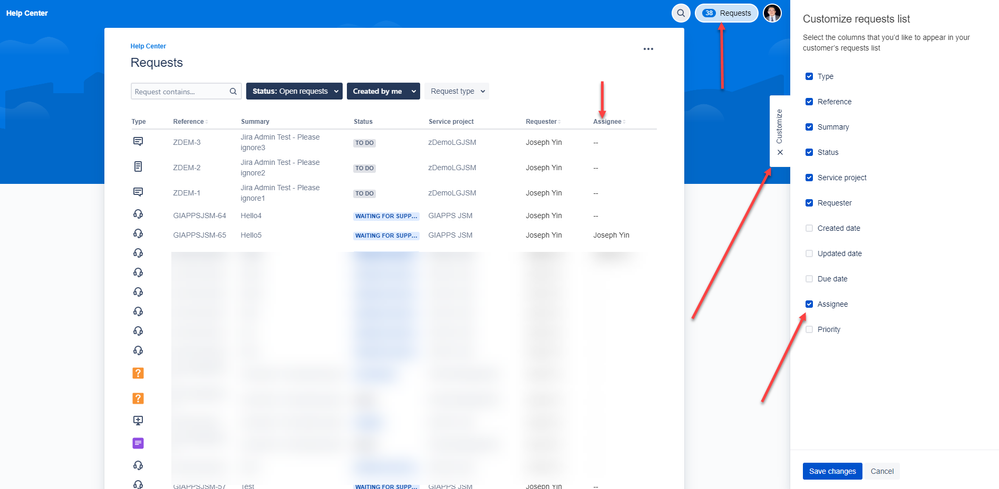This screenshot has width=999, height=489.
Task: Uncheck the Type column checkbox
Action: [809, 76]
